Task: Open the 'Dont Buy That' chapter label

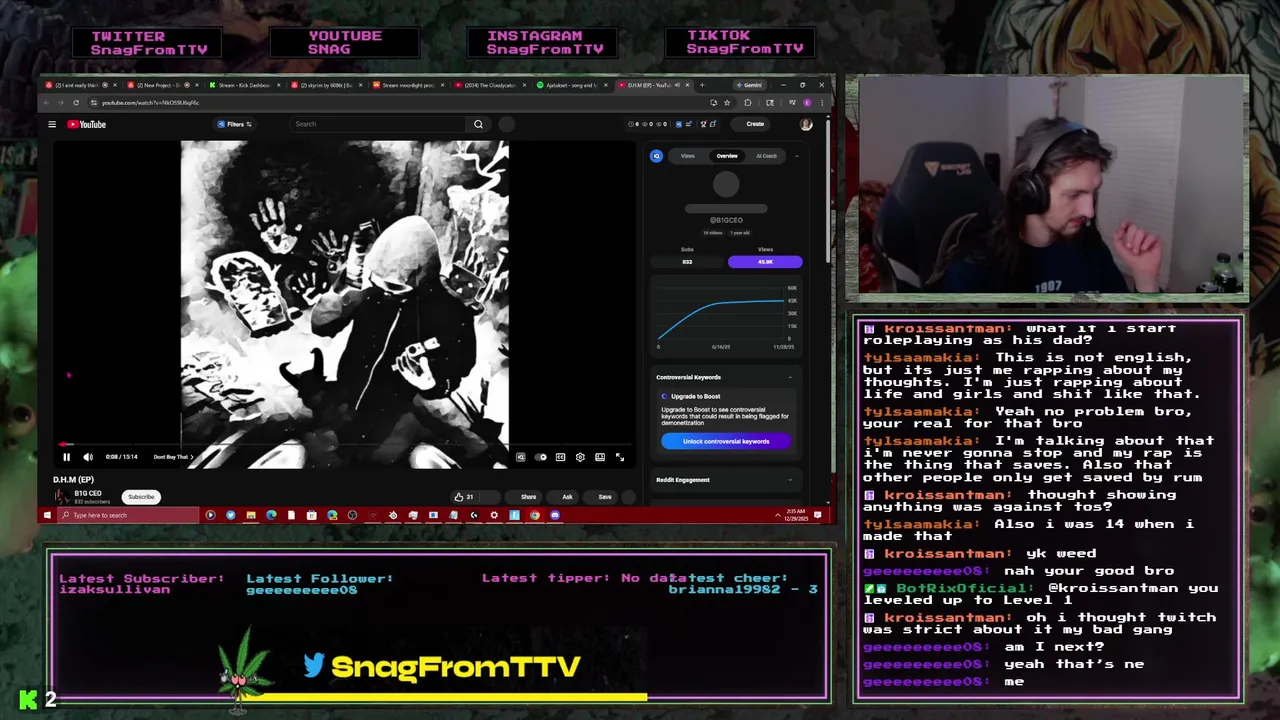Action: pyautogui.click(x=173, y=457)
